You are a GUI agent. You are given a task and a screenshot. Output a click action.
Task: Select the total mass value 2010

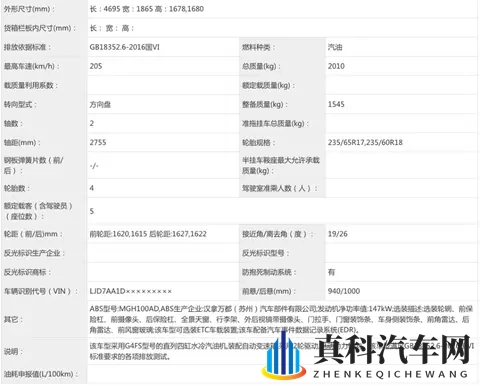point(336,66)
